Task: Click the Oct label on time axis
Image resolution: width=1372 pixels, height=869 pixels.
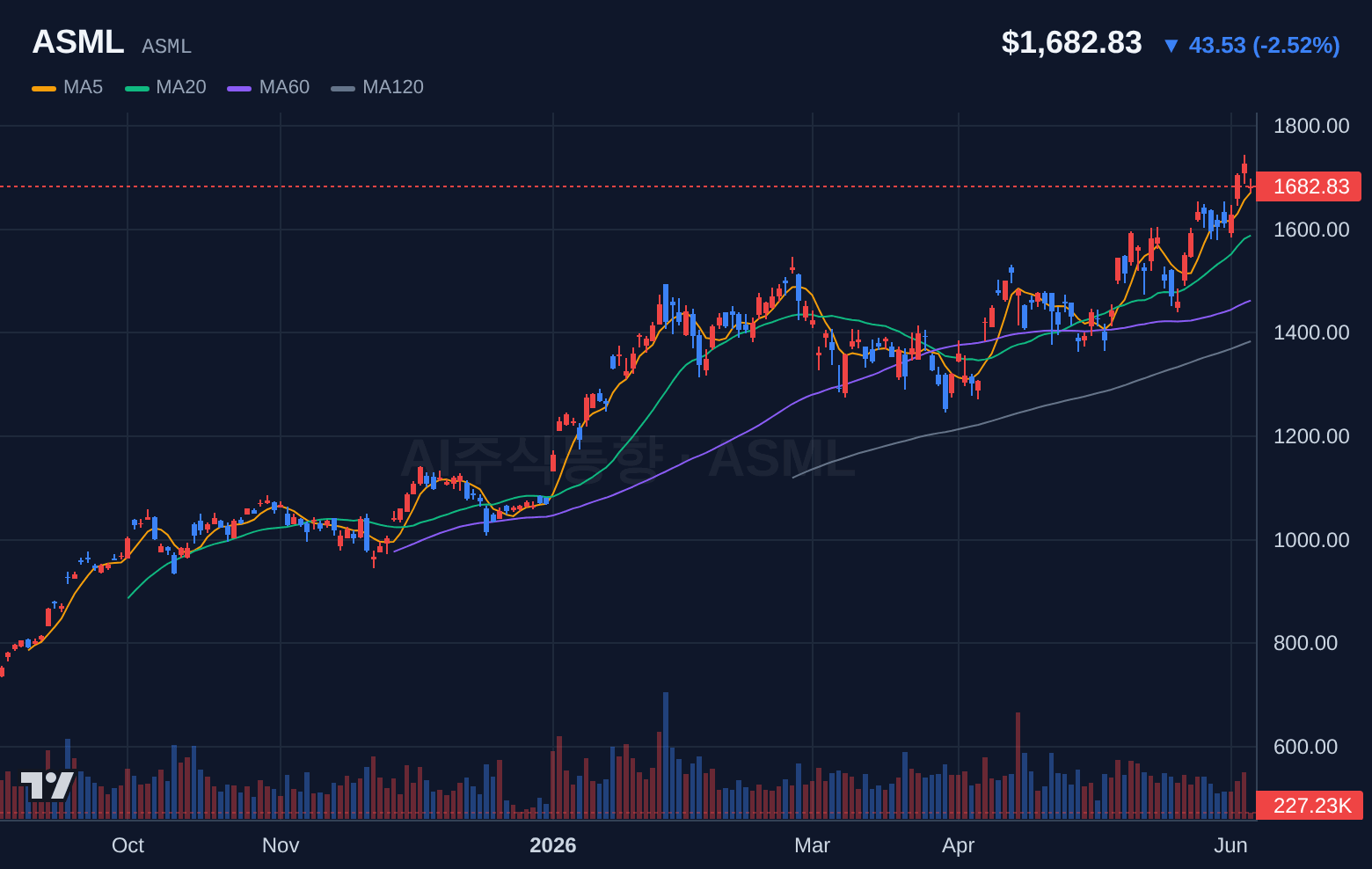Action: [x=128, y=845]
